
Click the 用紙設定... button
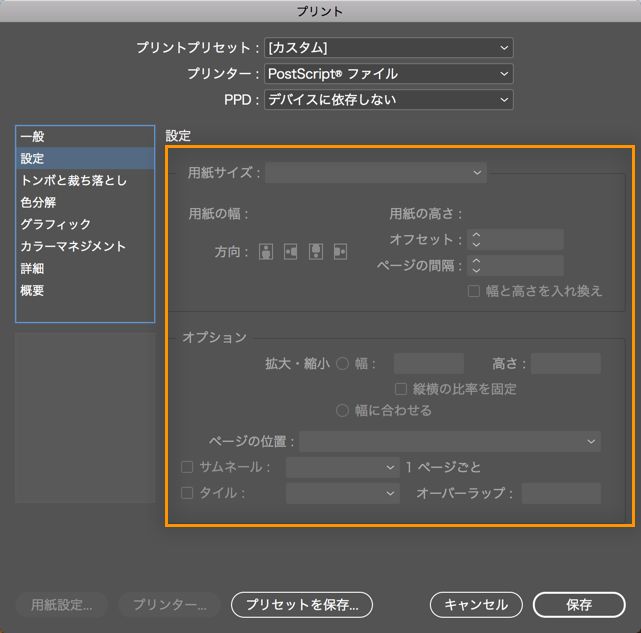pyautogui.click(x=62, y=605)
